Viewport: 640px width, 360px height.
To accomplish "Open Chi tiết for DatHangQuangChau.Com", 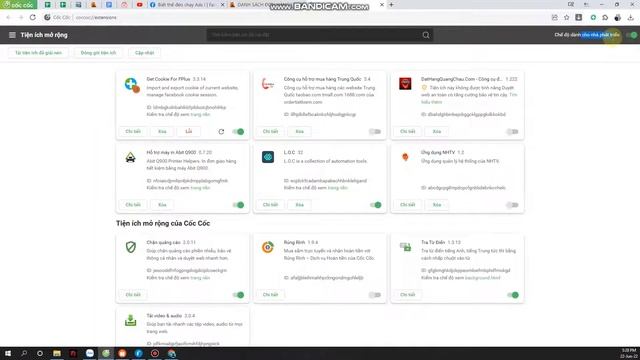I will click(407, 131).
